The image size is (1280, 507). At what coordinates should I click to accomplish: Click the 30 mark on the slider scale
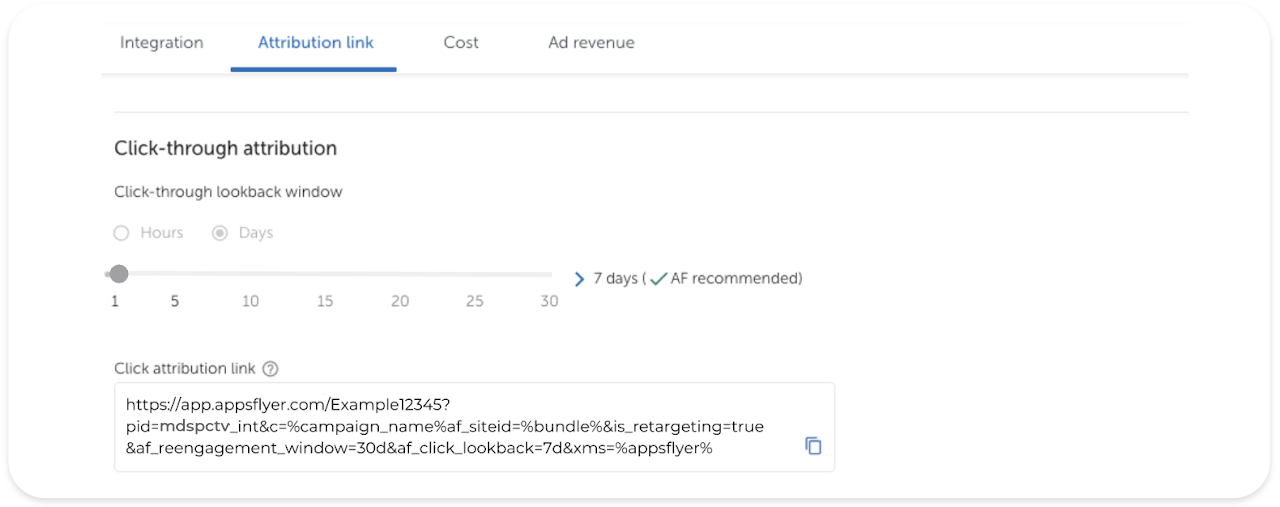coord(549,301)
